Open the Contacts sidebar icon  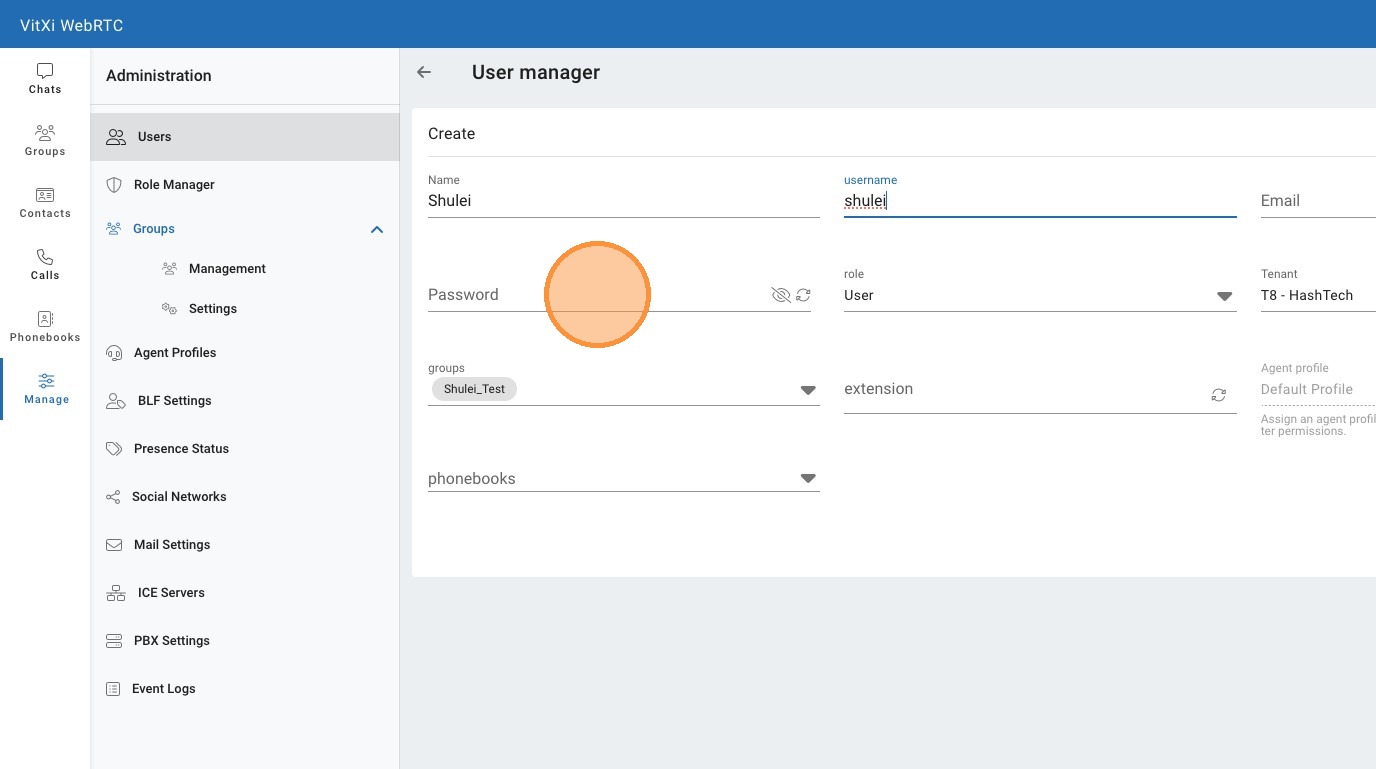[x=45, y=202]
